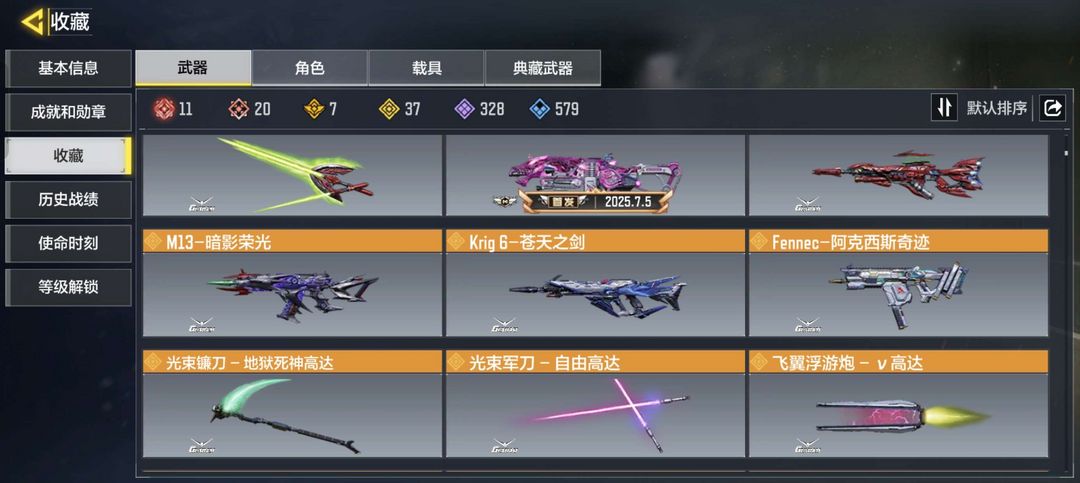Open 基本信息 in the sidebar
Image resolution: width=1080 pixels, height=483 pixels.
[68, 68]
